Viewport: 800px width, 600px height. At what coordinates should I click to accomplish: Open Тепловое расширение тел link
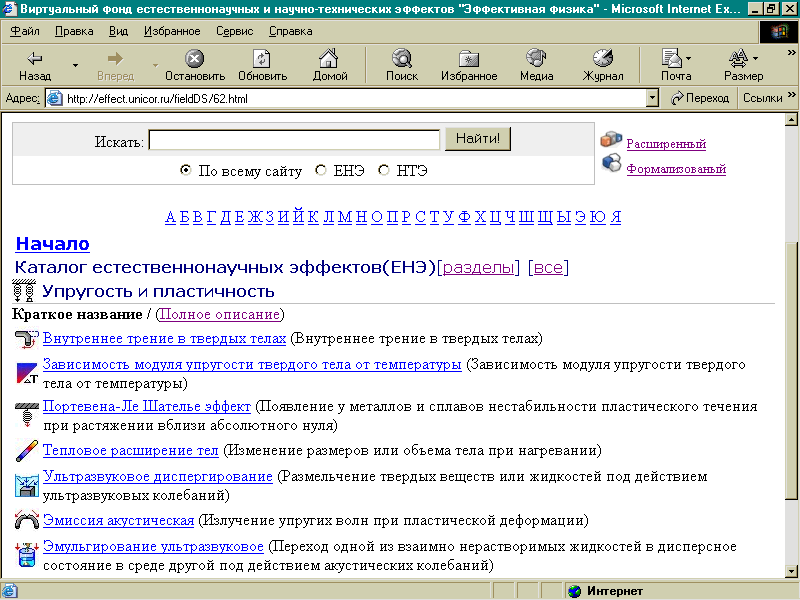131,451
